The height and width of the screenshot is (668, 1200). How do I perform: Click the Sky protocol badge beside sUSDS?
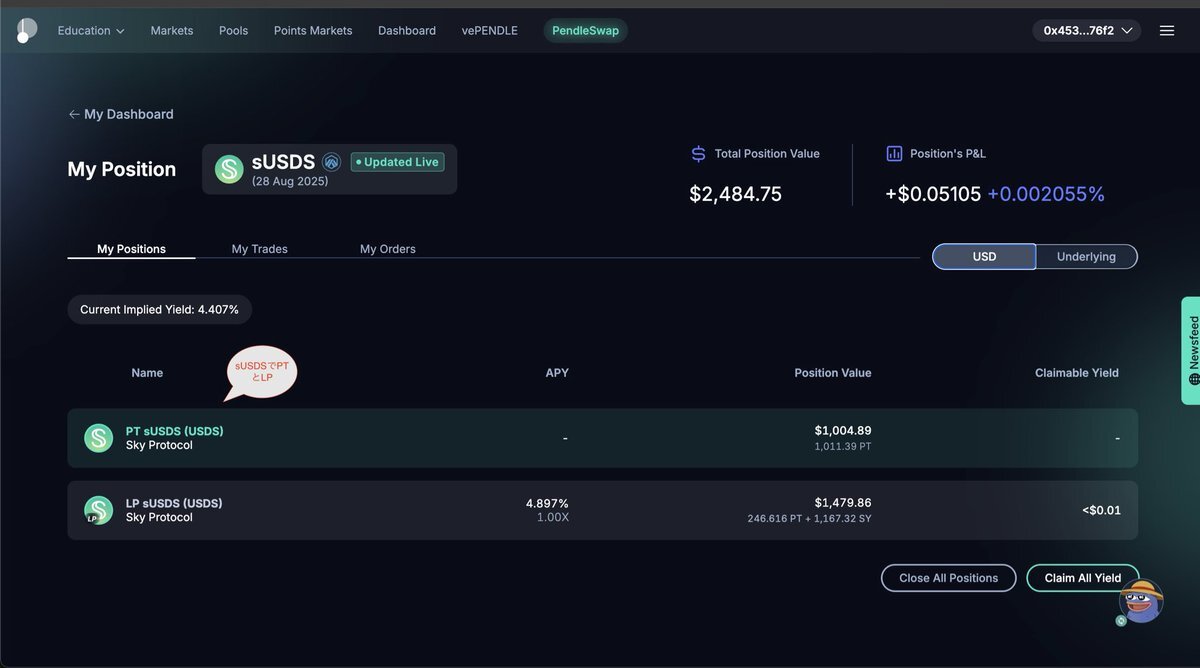[x=331, y=162]
